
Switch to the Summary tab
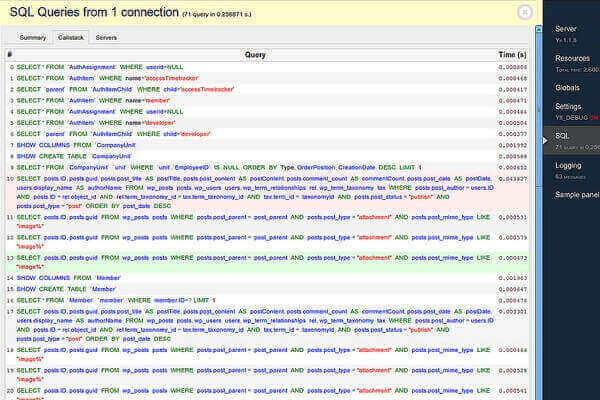tap(33, 37)
